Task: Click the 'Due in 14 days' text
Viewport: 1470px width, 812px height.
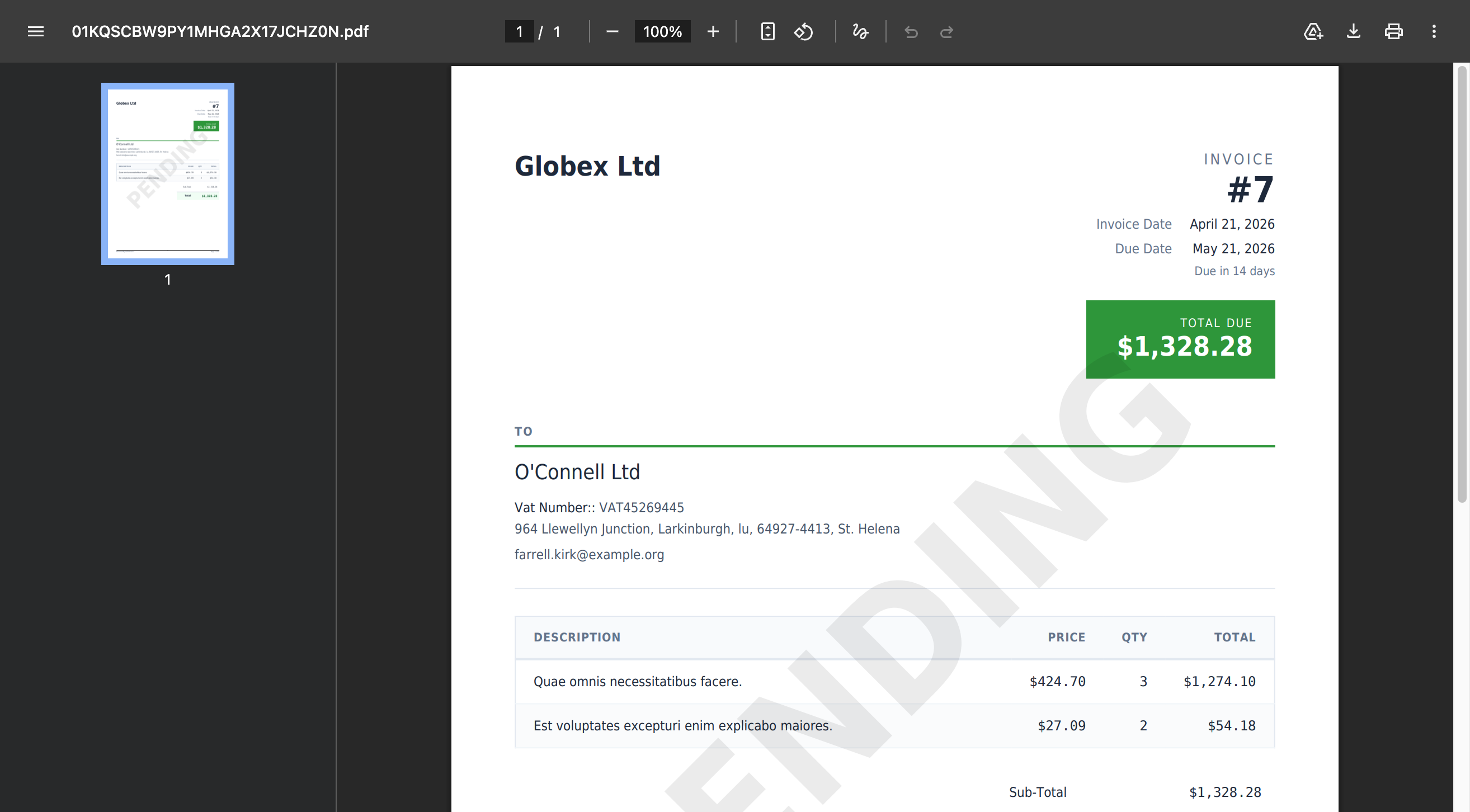Action: click(x=1235, y=271)
